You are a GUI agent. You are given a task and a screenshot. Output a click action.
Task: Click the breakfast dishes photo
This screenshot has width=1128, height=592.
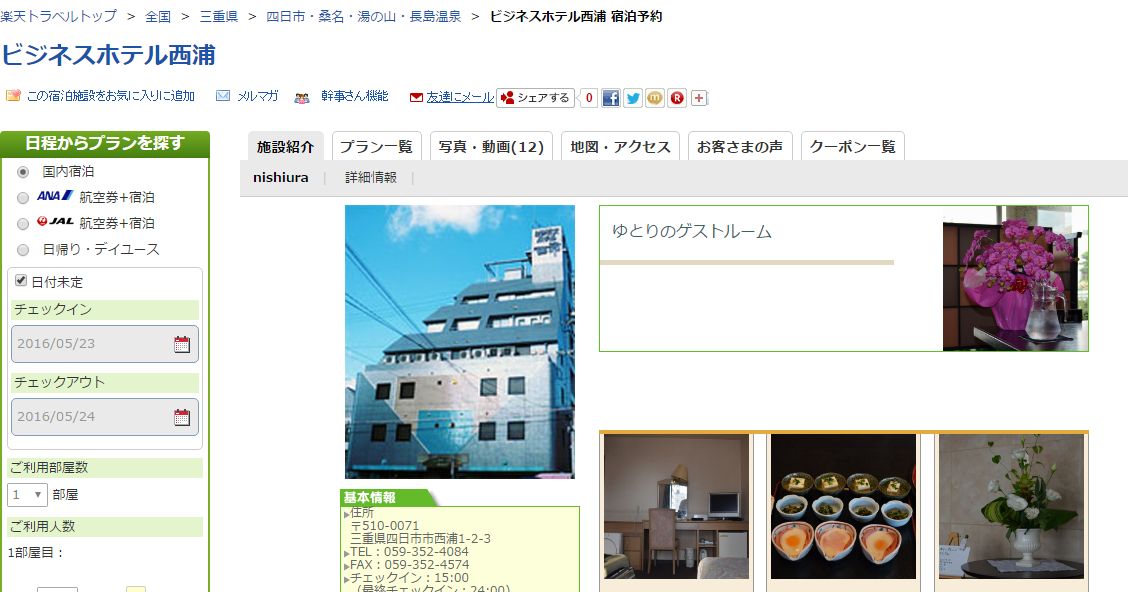843,506
